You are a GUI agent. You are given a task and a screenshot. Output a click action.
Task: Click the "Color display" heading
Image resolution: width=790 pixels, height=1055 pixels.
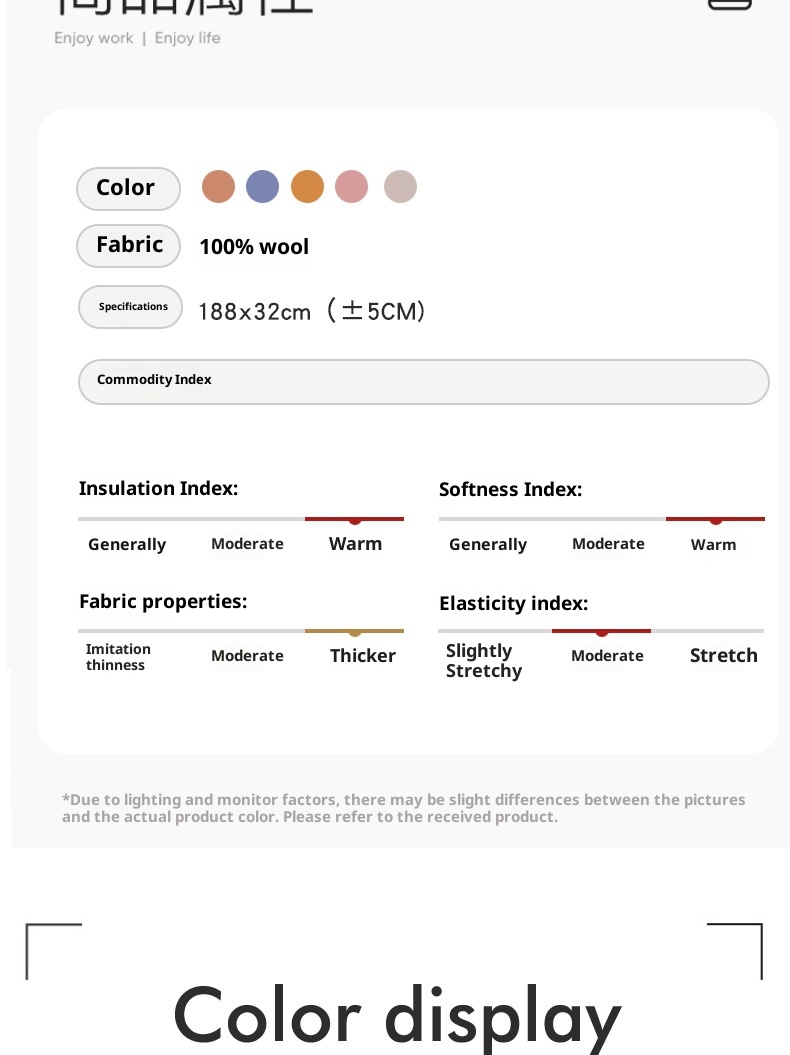397,1015
